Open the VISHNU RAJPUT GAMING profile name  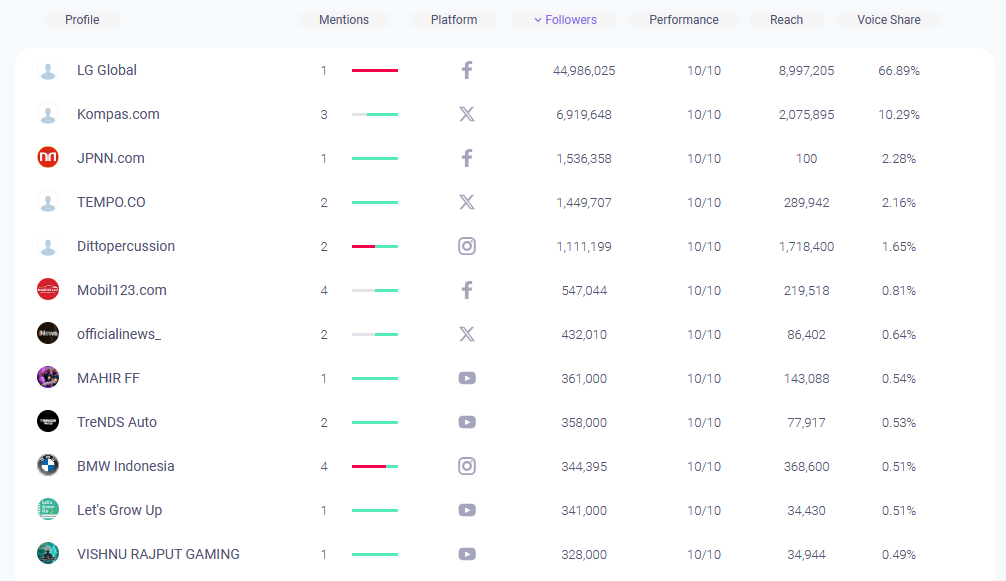pos(158,554)
